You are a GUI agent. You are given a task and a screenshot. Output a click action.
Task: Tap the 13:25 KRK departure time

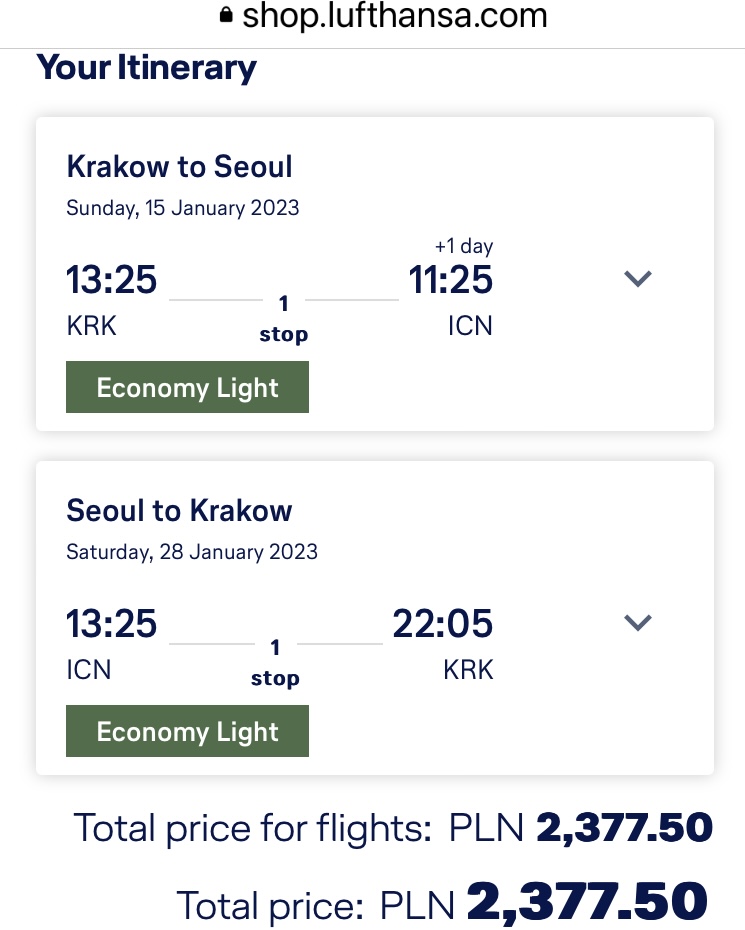[x=111, y=279]
